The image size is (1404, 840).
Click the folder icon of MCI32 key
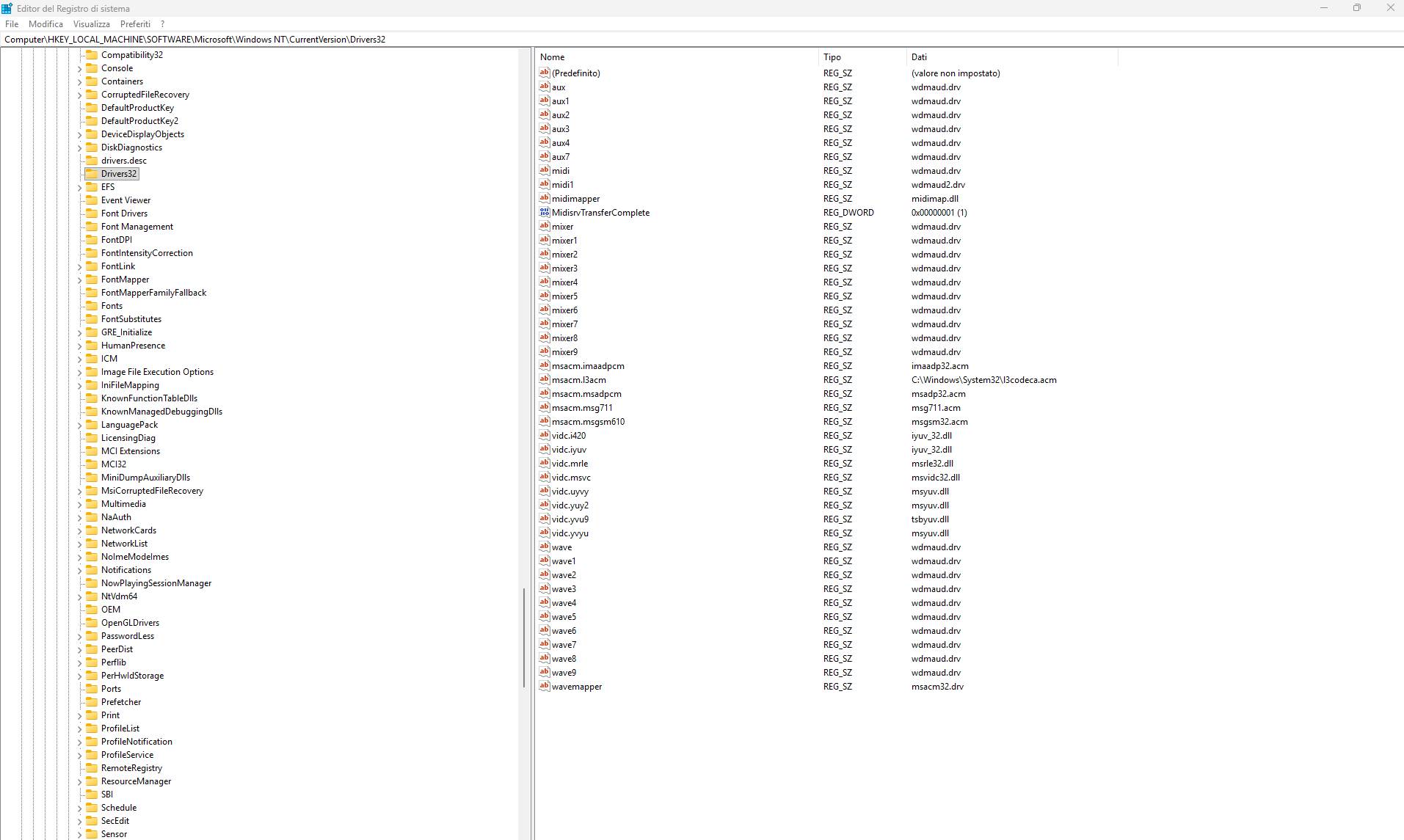[x=92, y=464]
